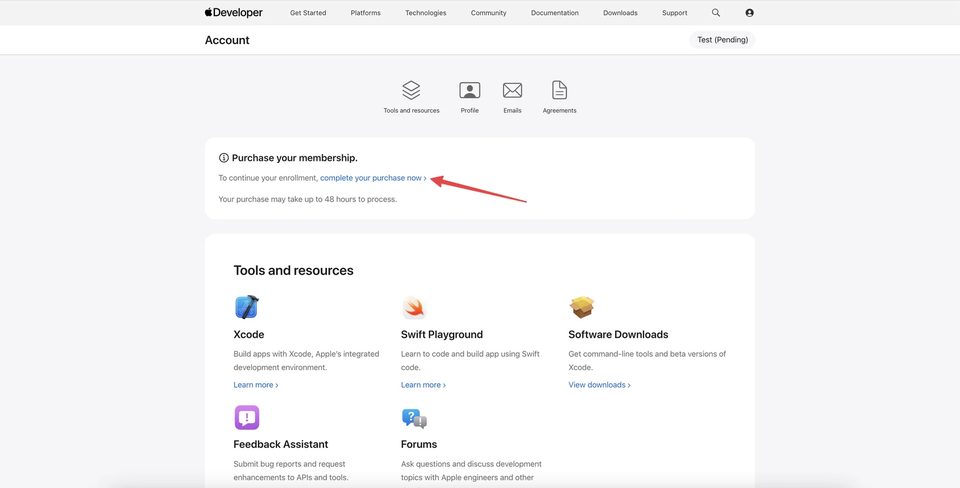The image size is (960, 488).
Task: Select the Tools and resources stack icon
Action: point(411,90)
